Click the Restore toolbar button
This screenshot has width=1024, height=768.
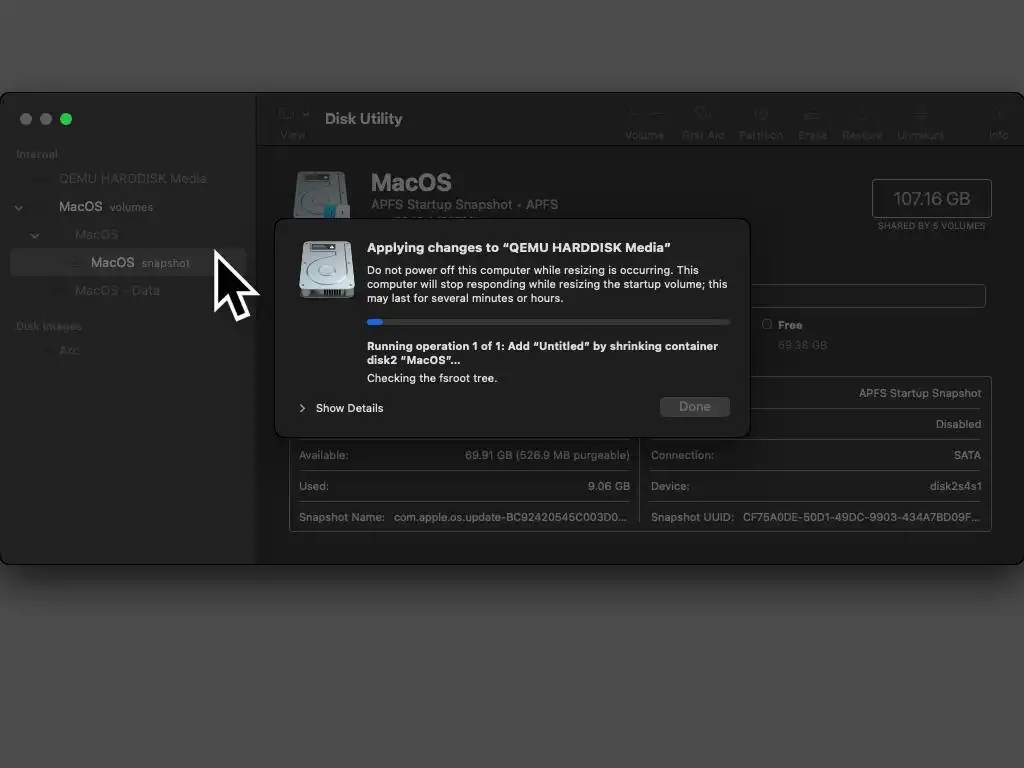pos(862,123)
